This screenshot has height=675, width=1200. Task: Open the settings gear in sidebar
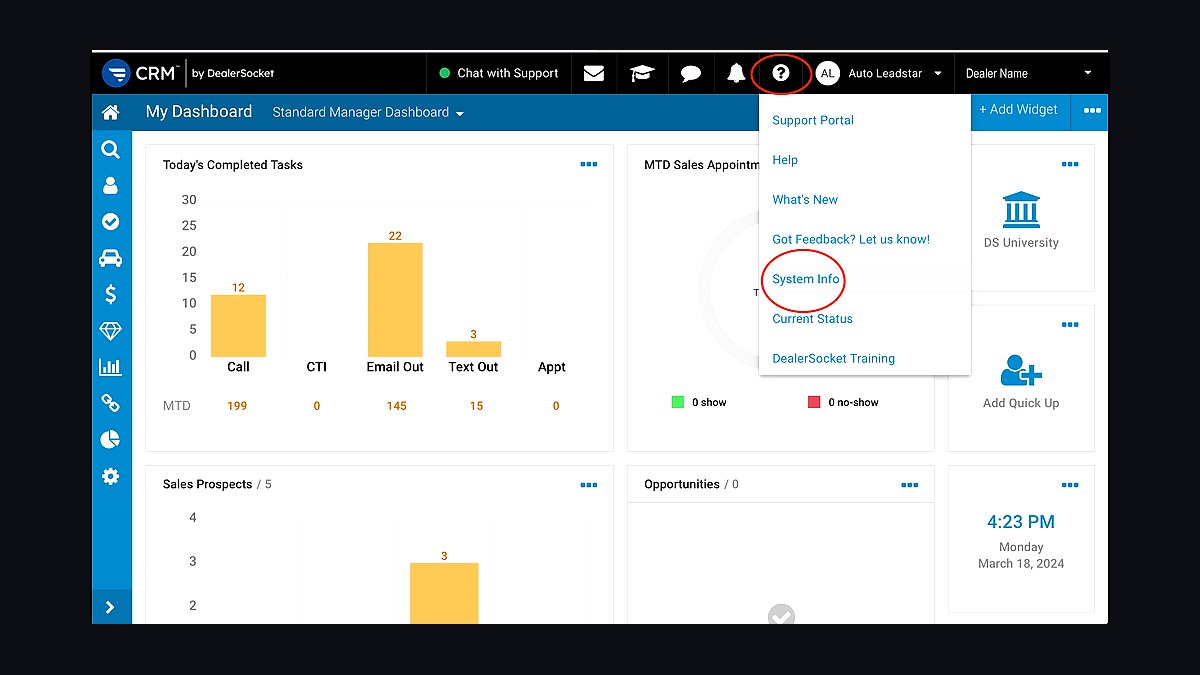111,476
